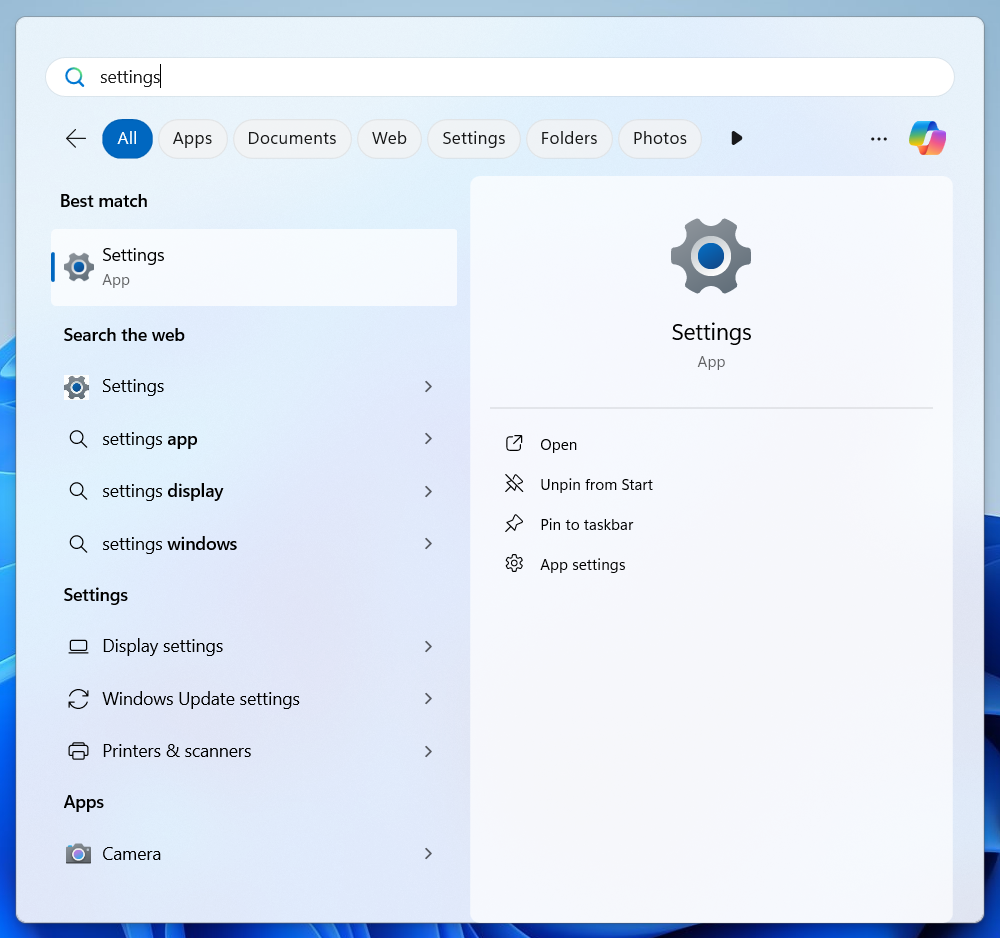Select the All filter tab
This screenshot has width=1000, height=938.
(x=128, y=138)
